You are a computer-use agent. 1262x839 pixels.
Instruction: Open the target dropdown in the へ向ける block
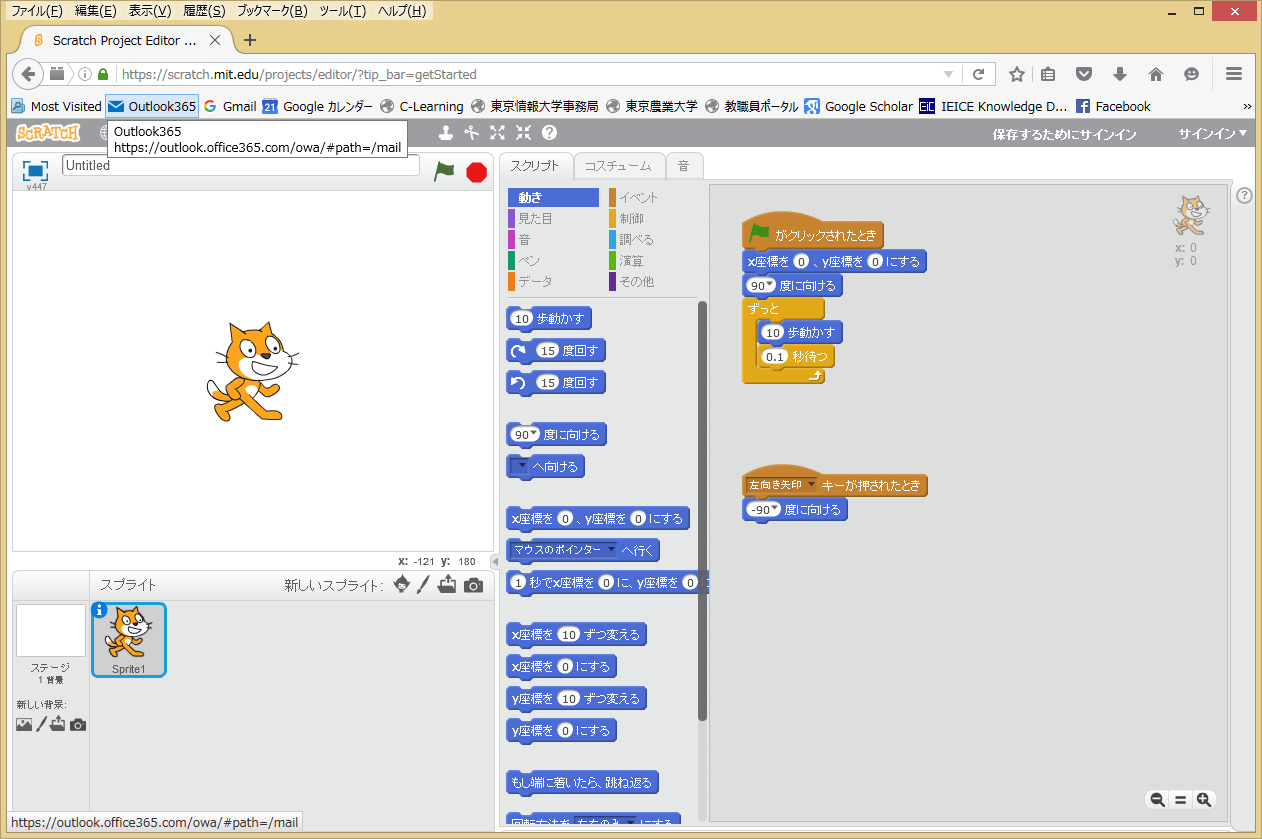(x=521, y=466)
